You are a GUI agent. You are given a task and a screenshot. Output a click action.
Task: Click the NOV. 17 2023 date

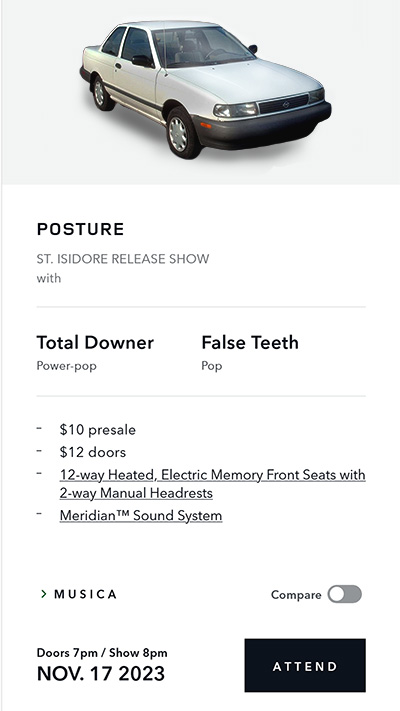pos(101,673)
